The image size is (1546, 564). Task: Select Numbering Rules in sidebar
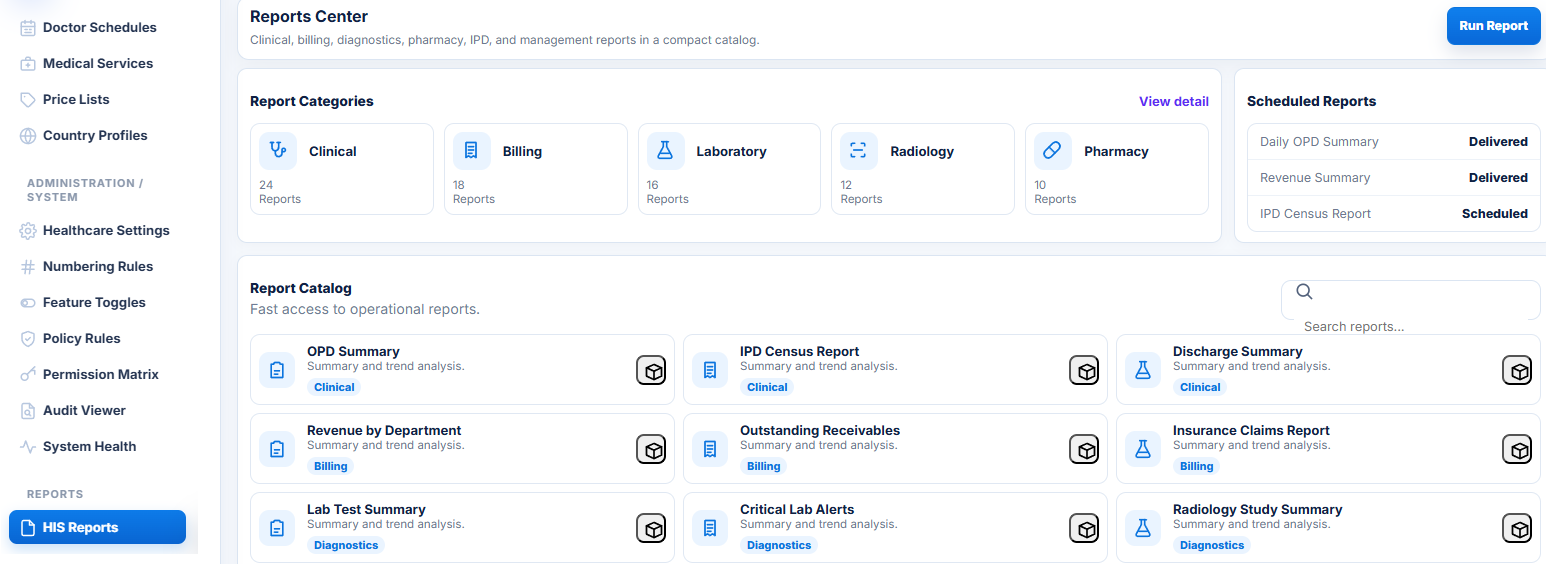pyautogui.click(x=98, y=266)
